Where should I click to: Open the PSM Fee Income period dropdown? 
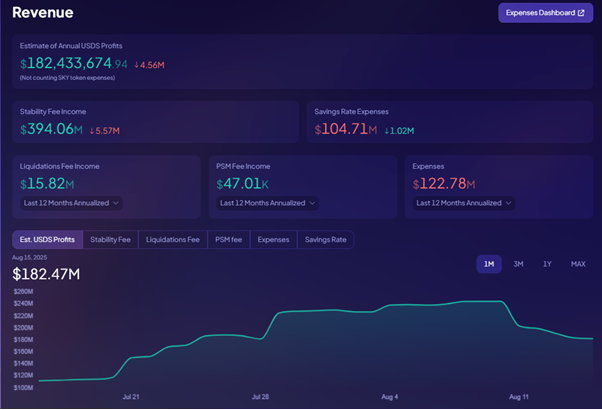tap(268, 203)
